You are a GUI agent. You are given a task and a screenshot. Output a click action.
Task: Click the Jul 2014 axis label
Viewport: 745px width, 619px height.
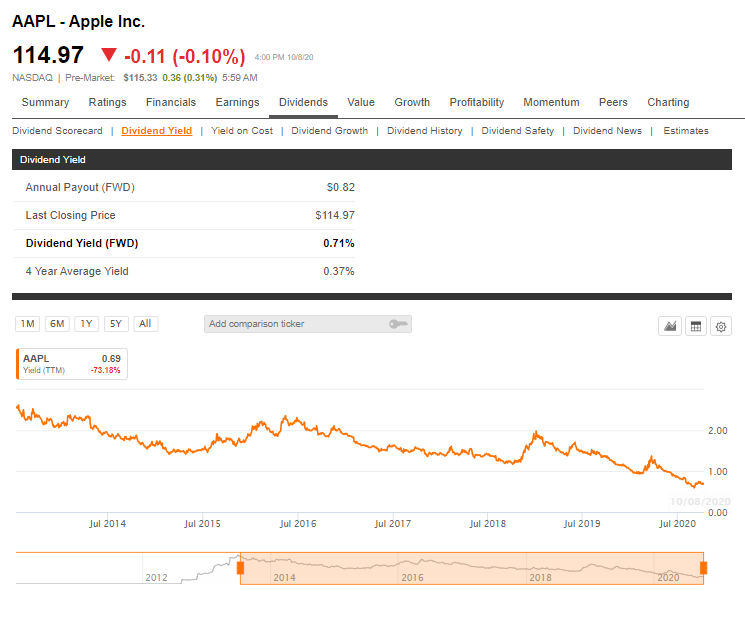pos(107,524)
